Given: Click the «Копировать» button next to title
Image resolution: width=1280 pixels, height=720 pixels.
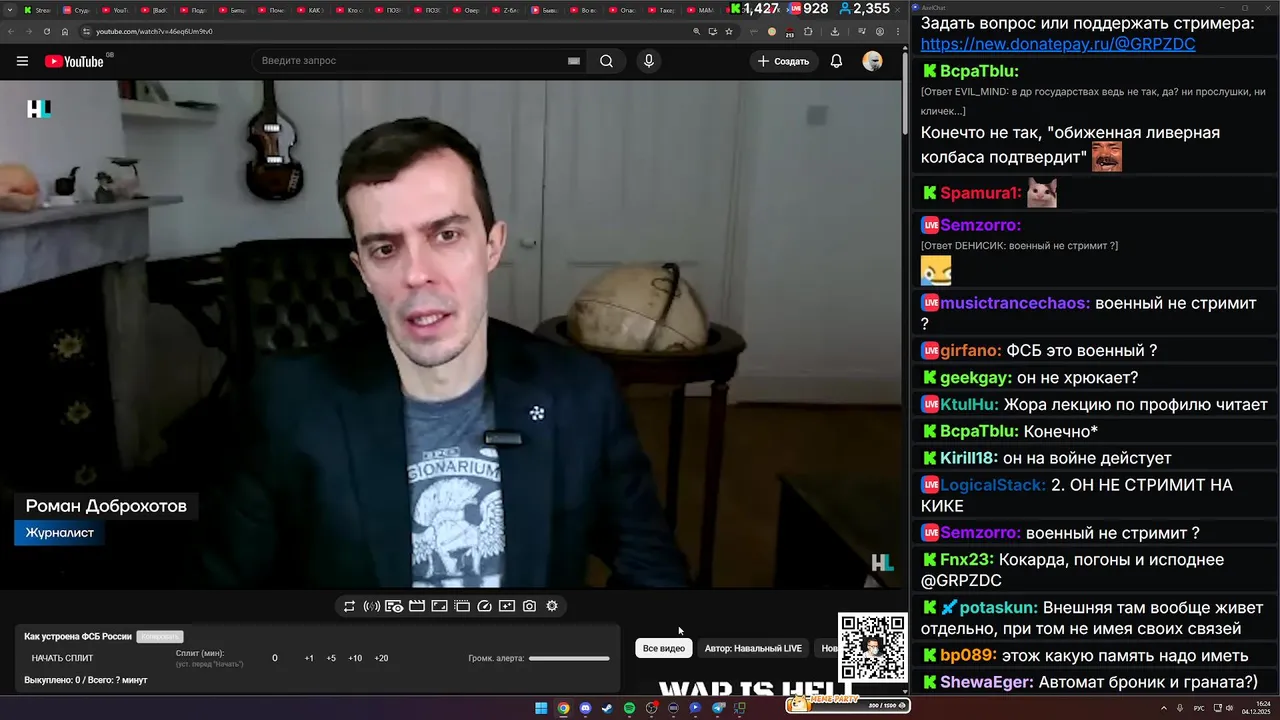Looking at the screenshot, I should point(160,637).
